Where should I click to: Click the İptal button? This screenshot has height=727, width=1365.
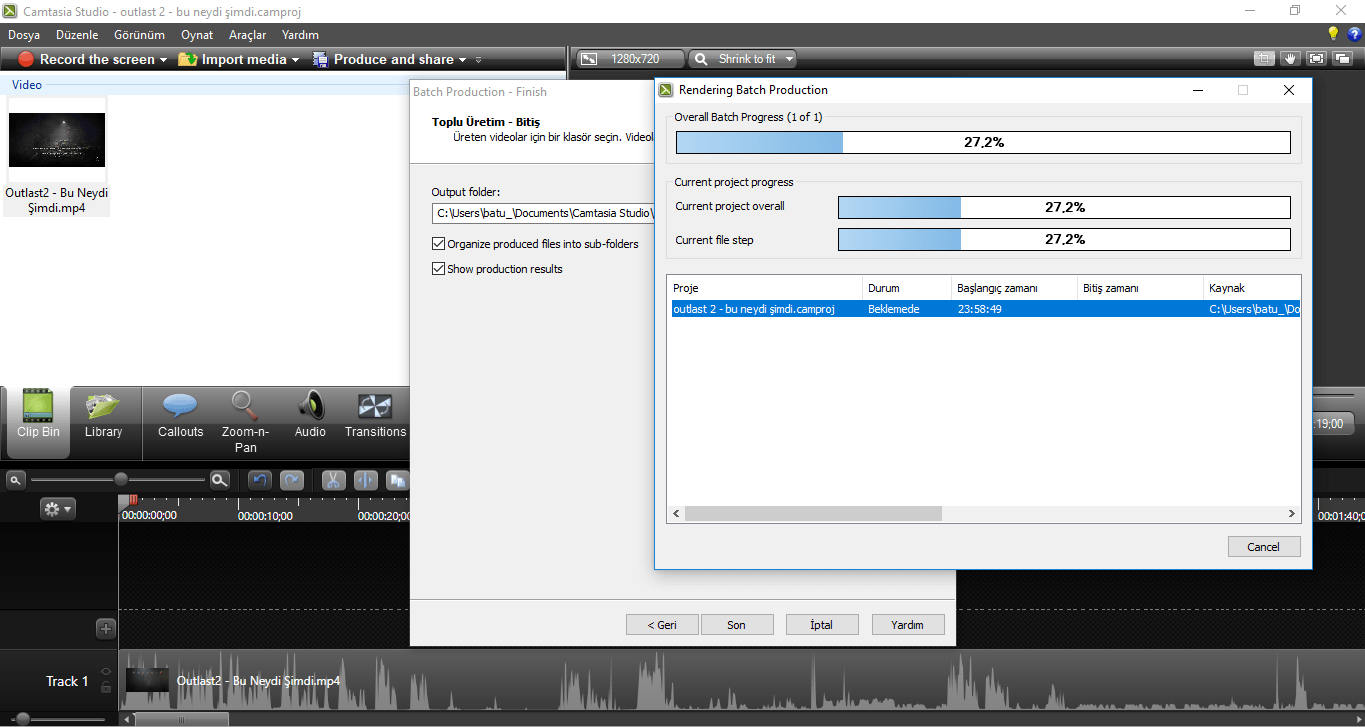[822, 624]
